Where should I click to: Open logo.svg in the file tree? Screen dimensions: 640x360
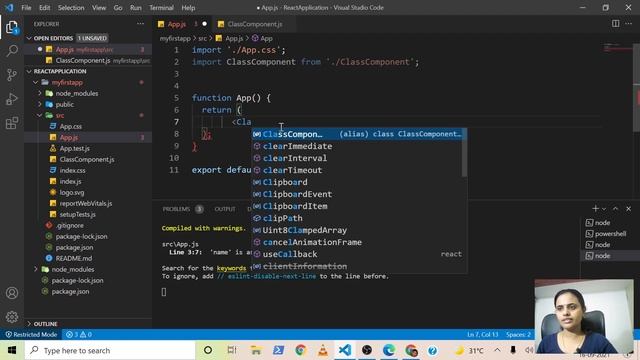pyautogui.click(x=72, y=193)
